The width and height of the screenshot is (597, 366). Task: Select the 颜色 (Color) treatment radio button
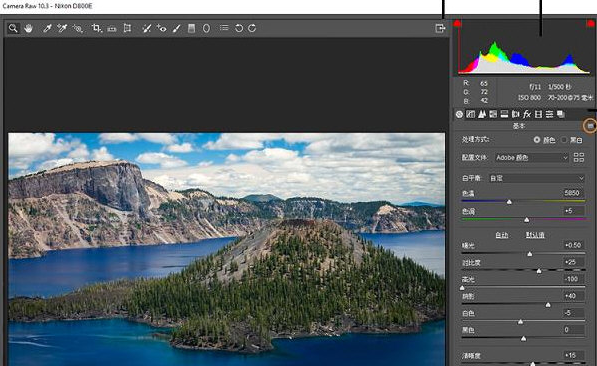[537, 140]
